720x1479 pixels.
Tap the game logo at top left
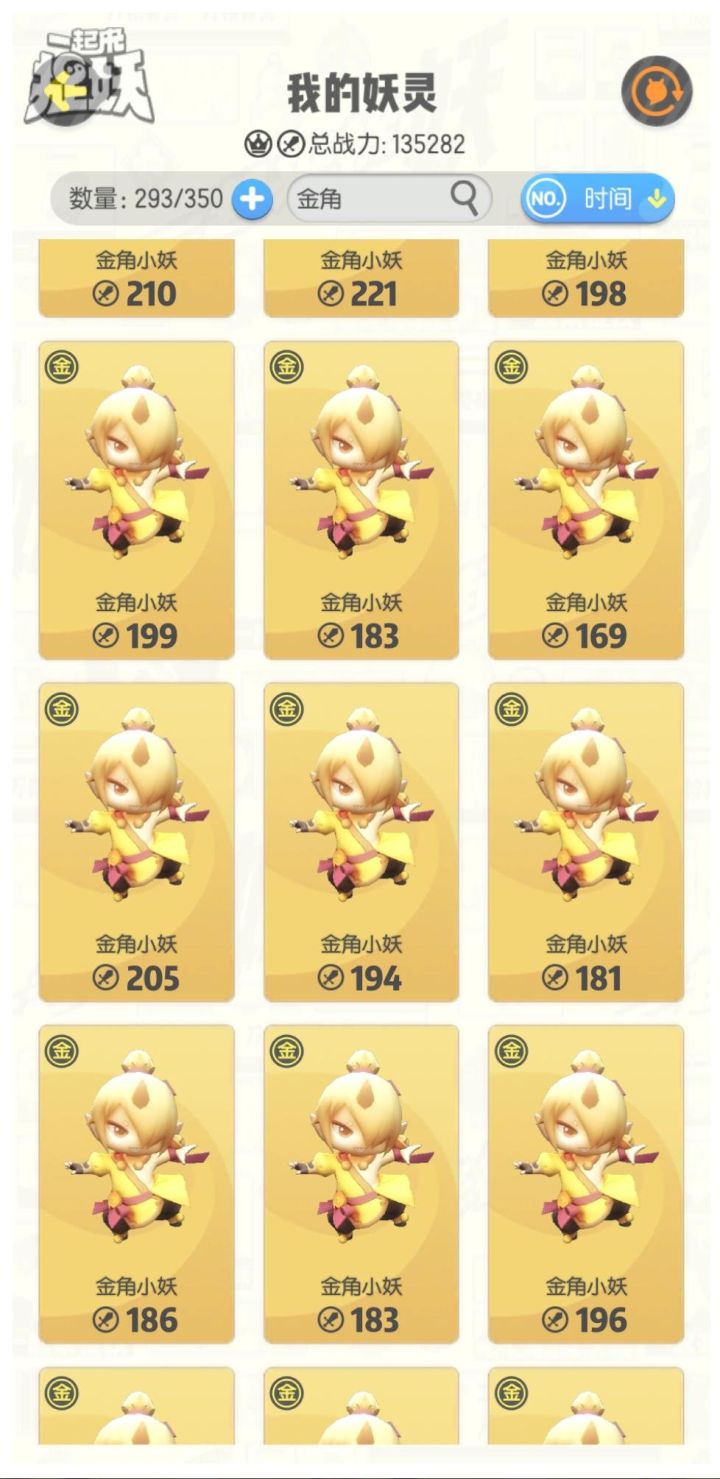pos(89,79)
